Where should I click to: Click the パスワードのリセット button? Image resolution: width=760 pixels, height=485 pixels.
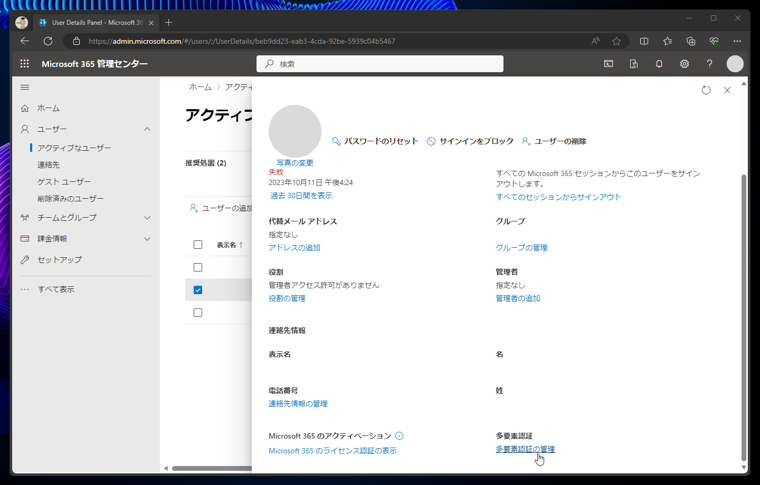pyautogui.click(x=375, y=141)
